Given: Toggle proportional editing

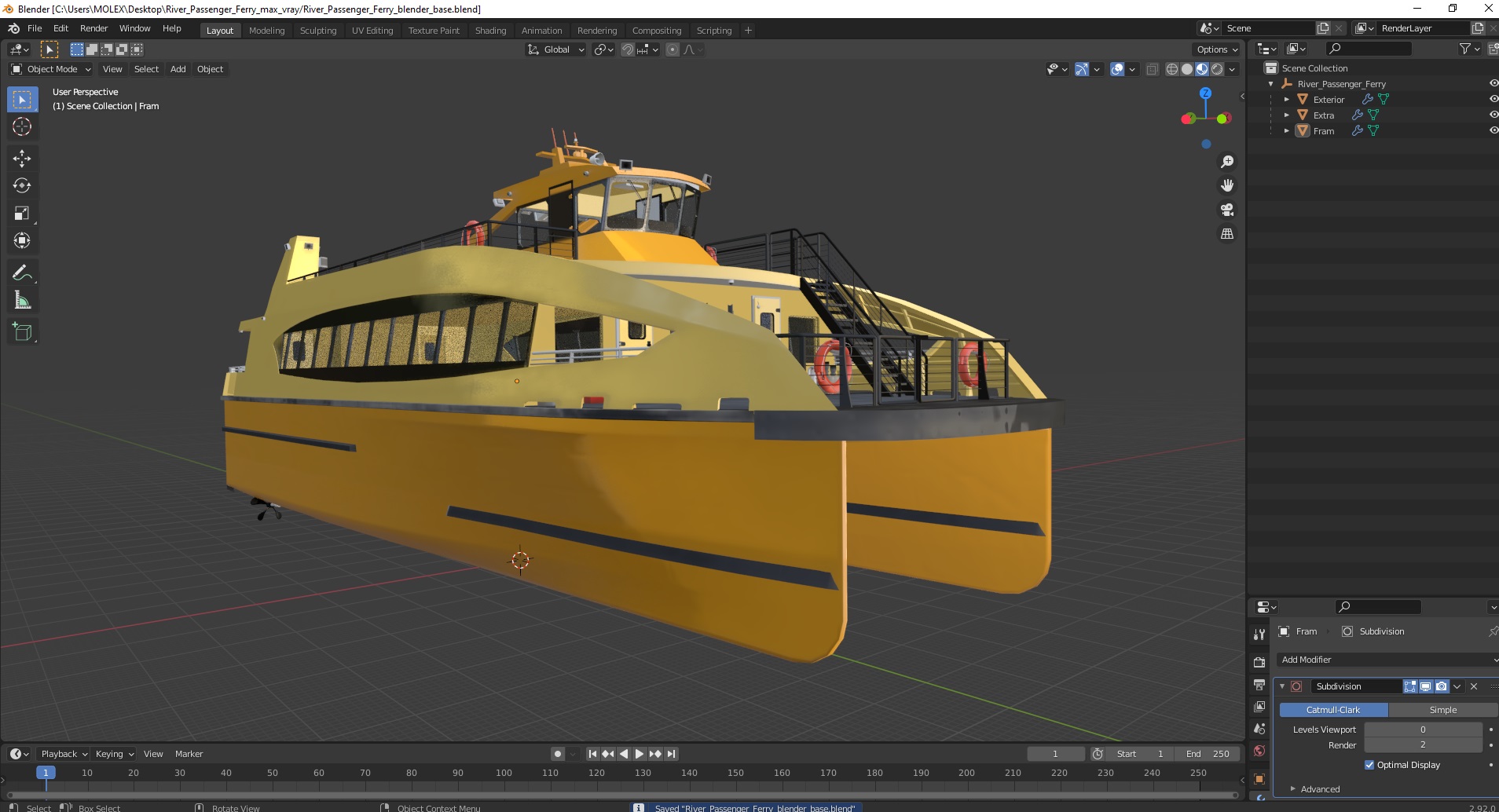Looking at the screenshot, I should 672,49.
